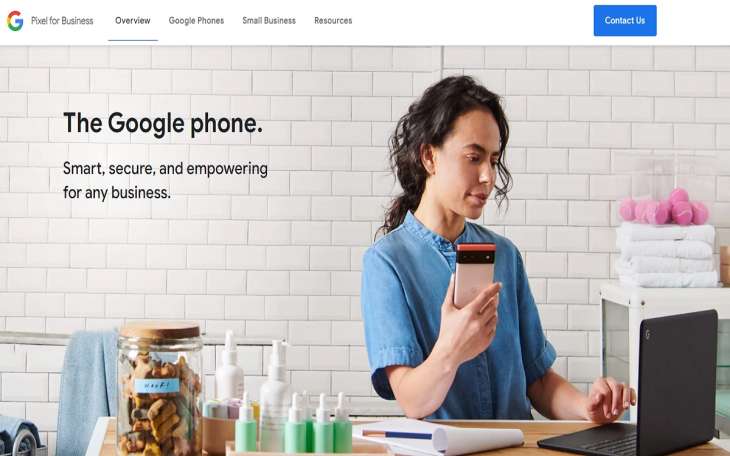Click the green spray bottles on the table

293,423
